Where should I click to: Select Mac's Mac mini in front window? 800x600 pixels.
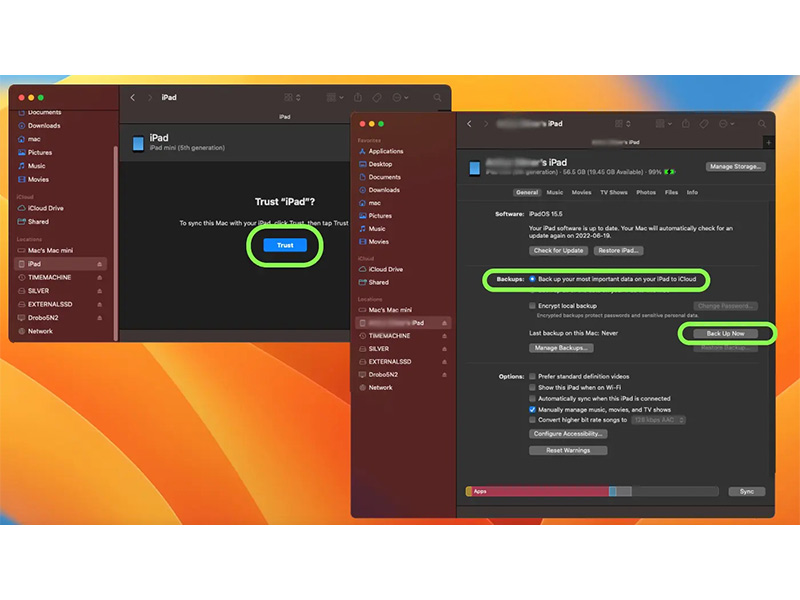click(x=390, y=310)
